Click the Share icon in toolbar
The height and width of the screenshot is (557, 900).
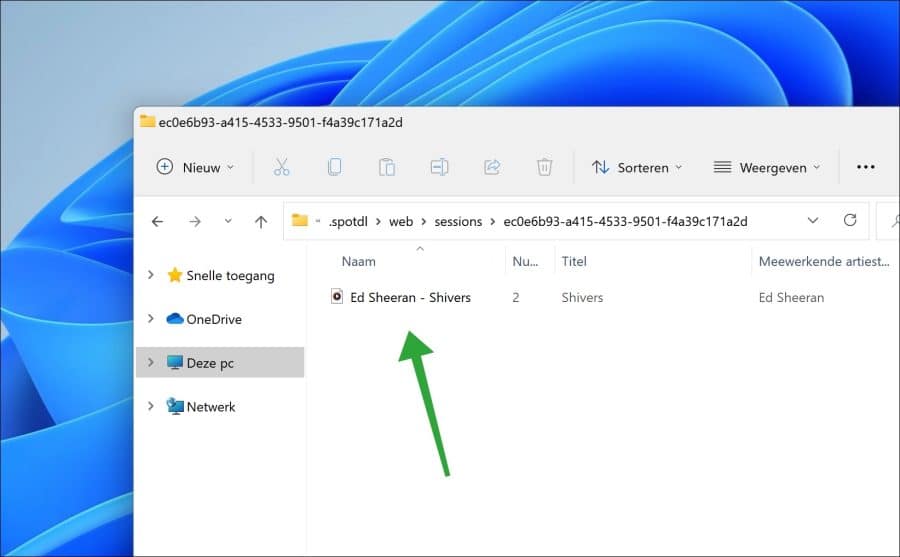click(492, 168)
